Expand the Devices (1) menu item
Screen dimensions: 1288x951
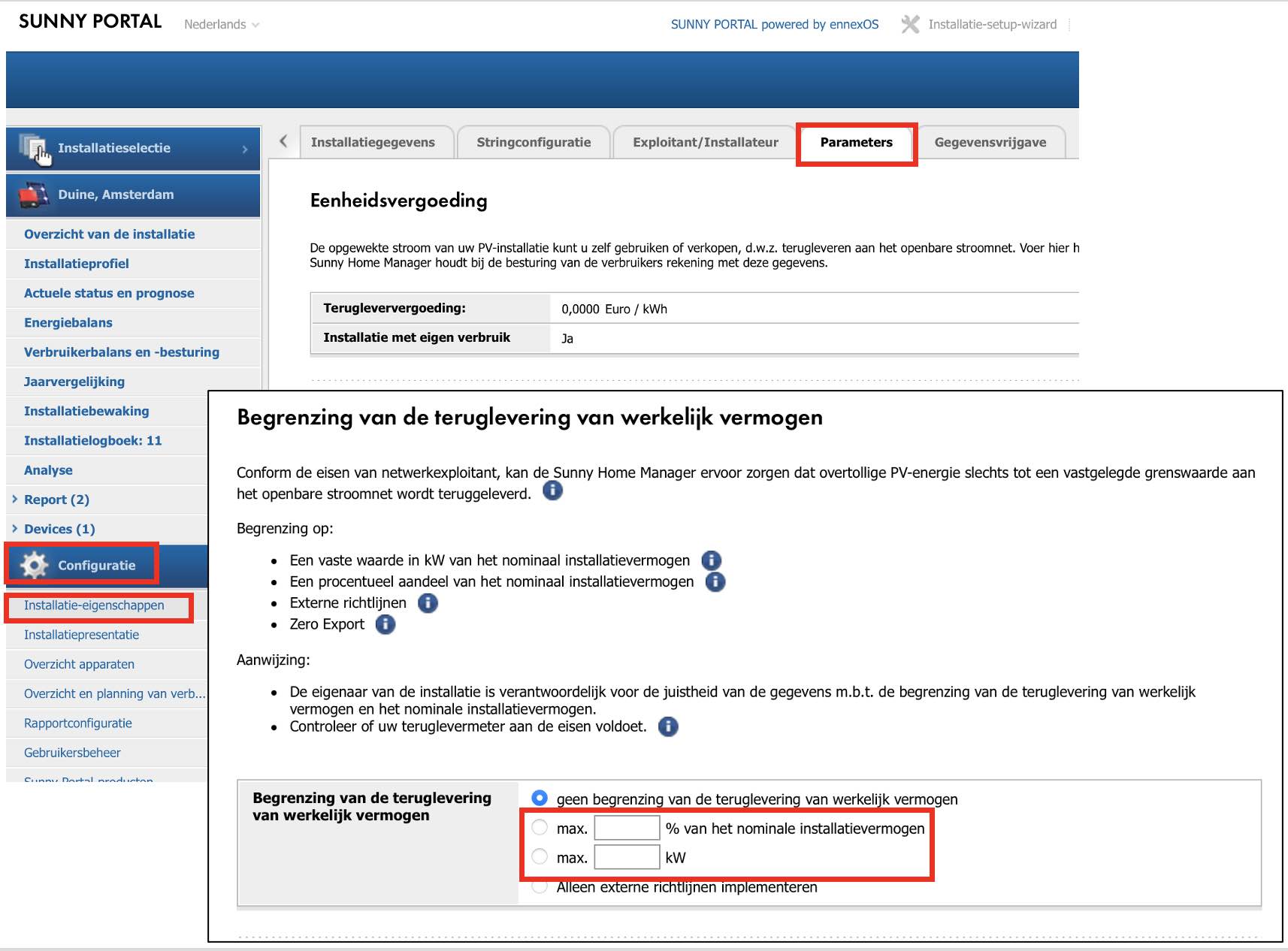pyautogui.click(x=59, y=529)
